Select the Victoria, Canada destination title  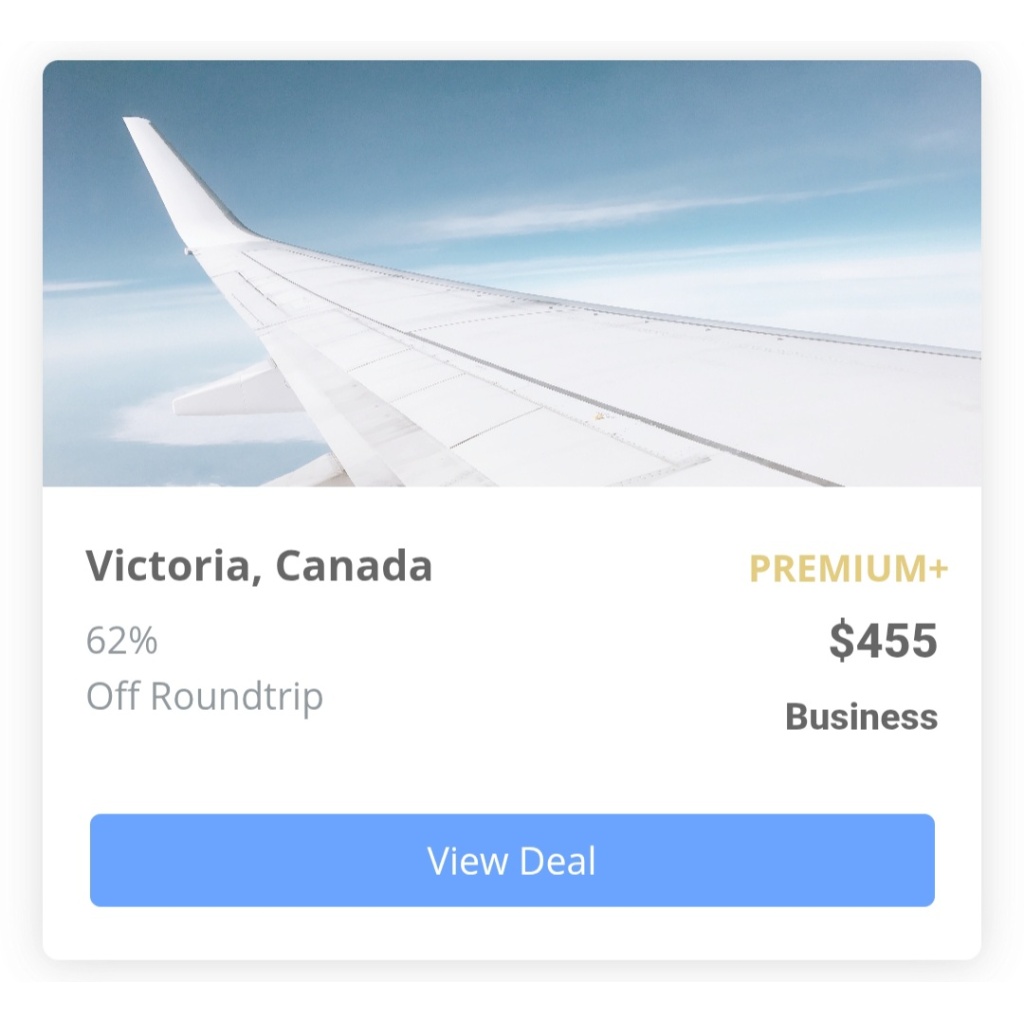(259, 566)
